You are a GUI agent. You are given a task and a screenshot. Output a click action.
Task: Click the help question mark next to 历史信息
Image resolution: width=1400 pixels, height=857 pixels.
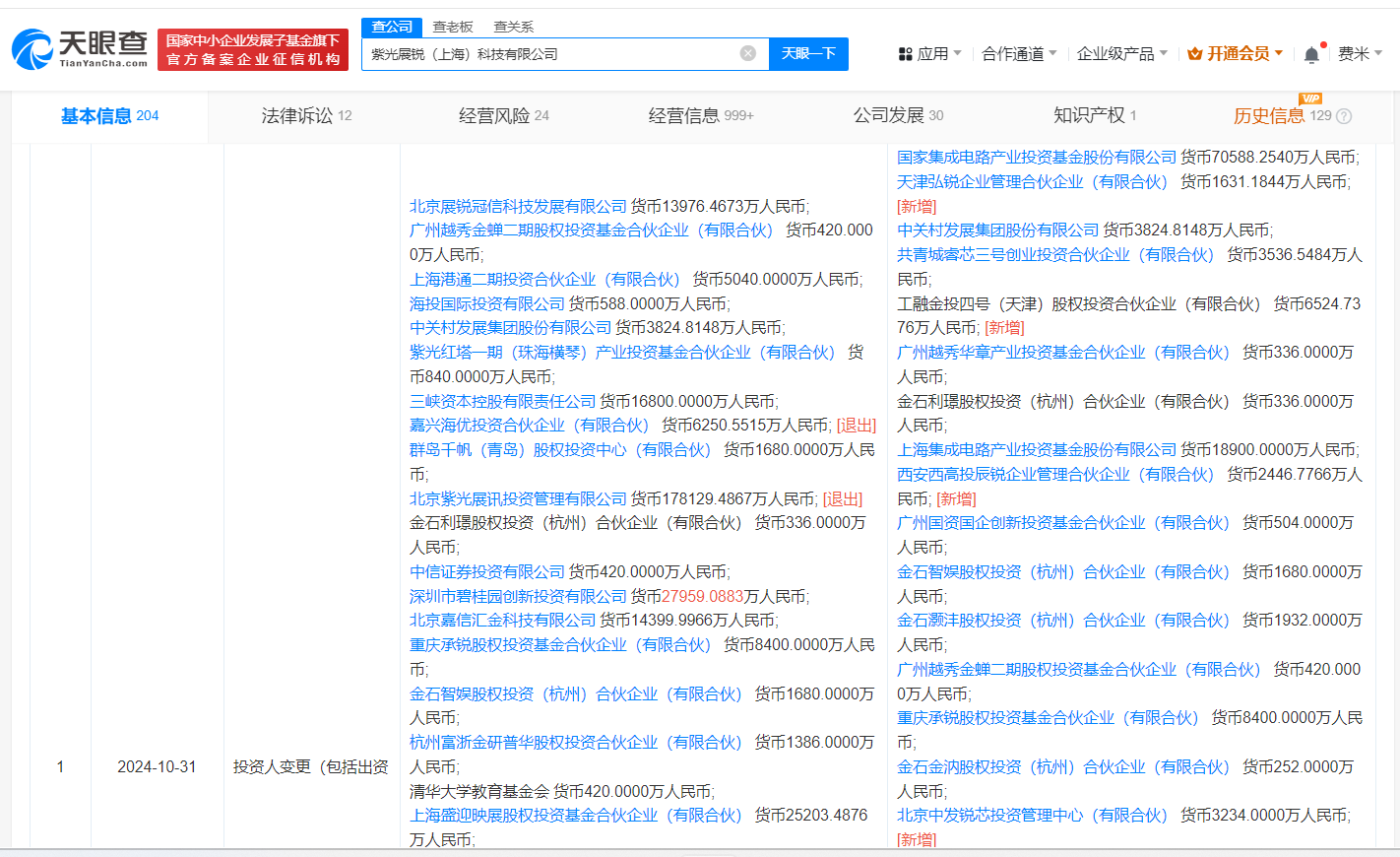[1344, 116]
